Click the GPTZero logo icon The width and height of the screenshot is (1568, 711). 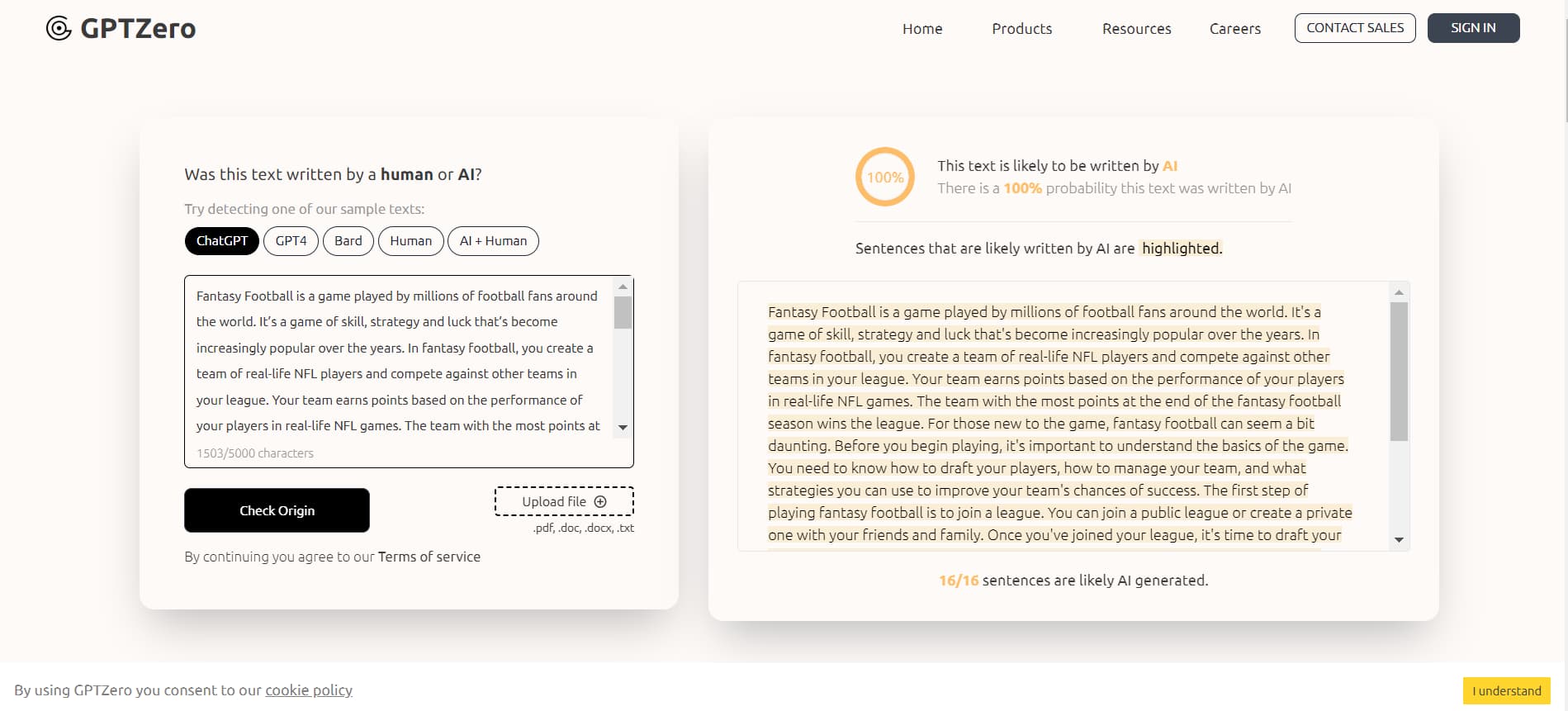(59, 29)
